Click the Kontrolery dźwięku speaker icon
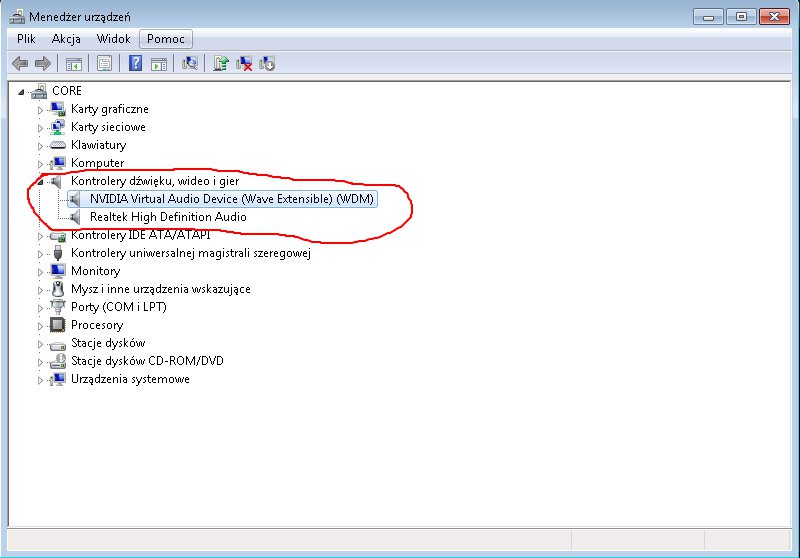The height and width of the screenshot is (558, 800). pyautogui.click(x=57, y=181)
